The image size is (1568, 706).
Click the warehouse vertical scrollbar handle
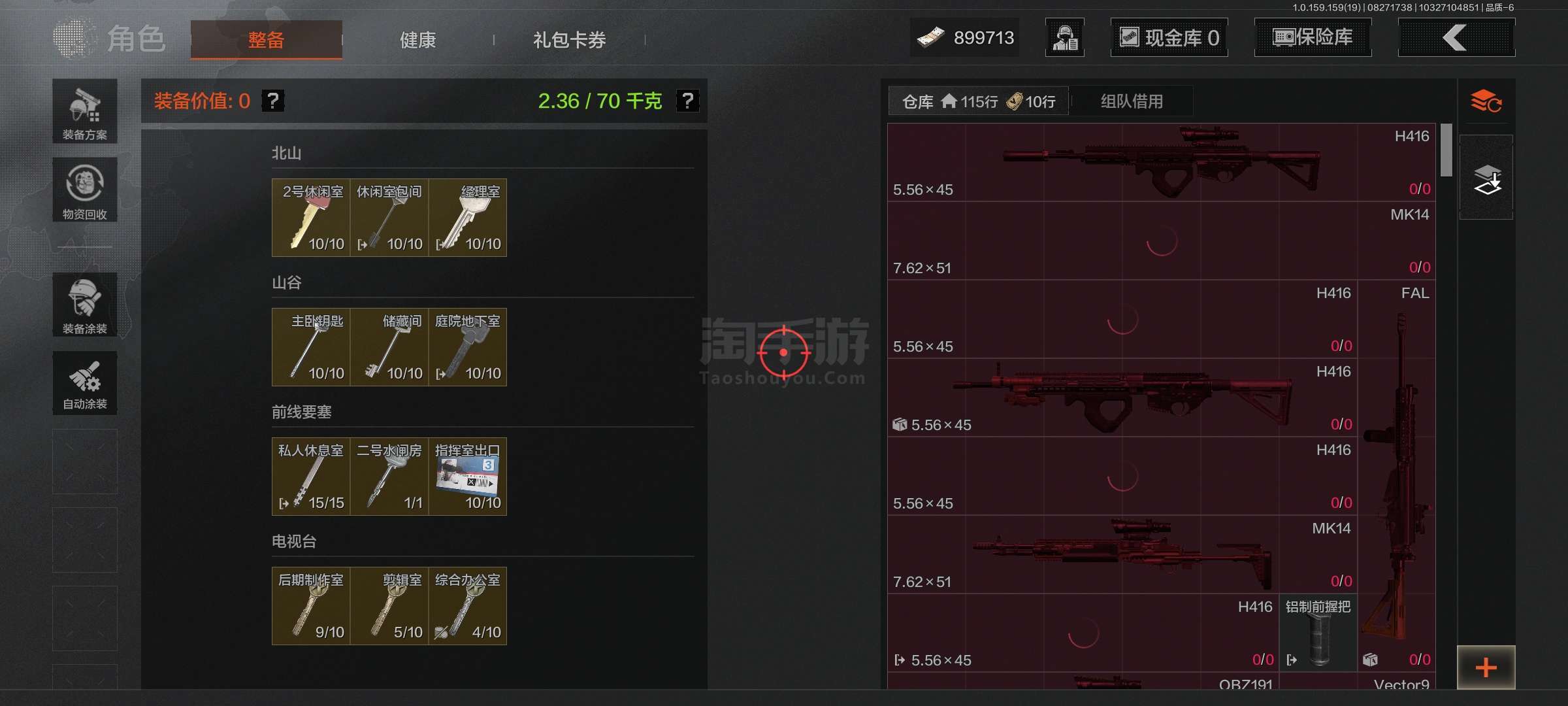click(x=1446, y=150)
